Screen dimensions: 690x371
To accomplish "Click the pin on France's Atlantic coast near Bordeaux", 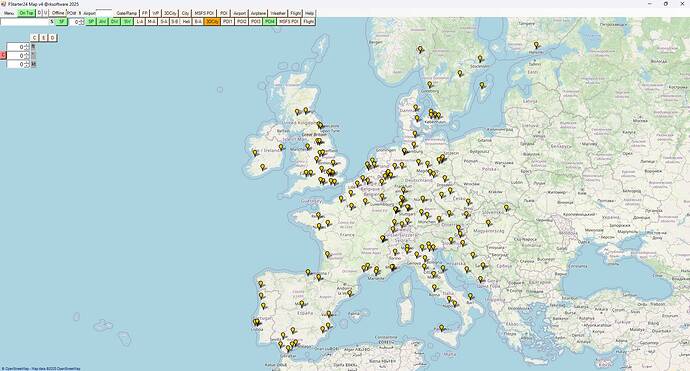I will pyautogui.click(x=327, y=254).
